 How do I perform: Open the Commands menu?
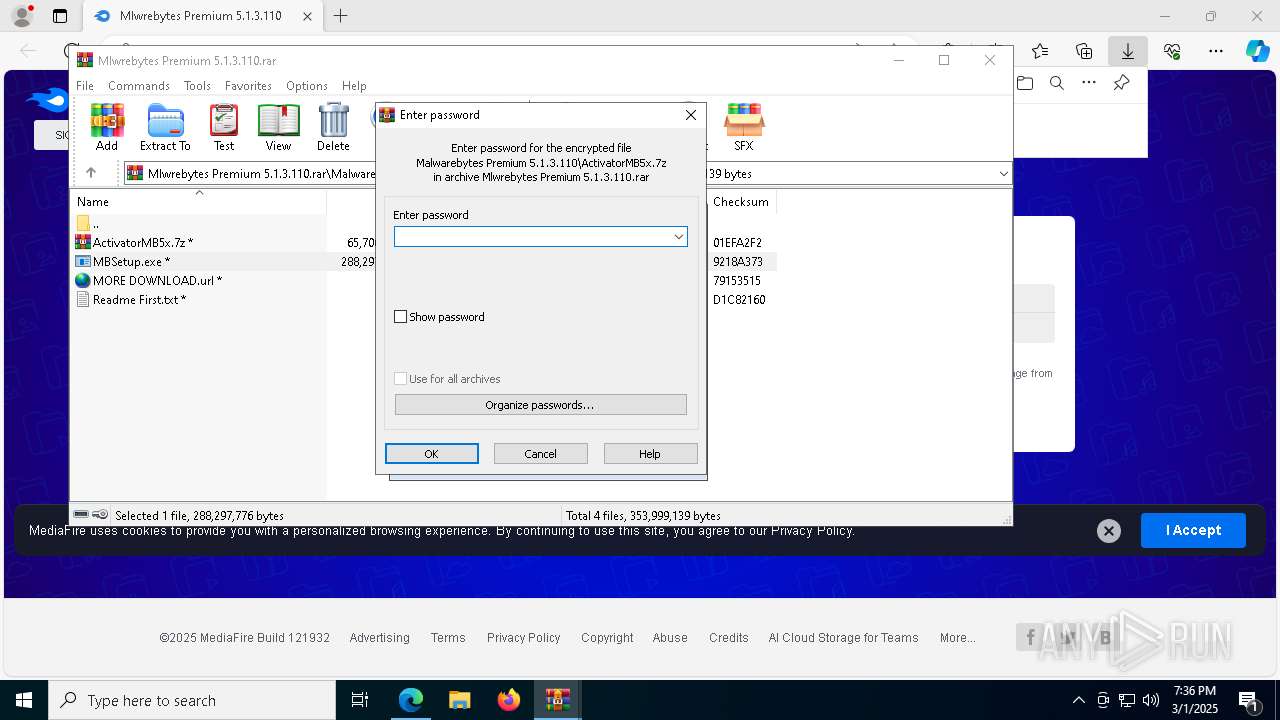point(139,86)
